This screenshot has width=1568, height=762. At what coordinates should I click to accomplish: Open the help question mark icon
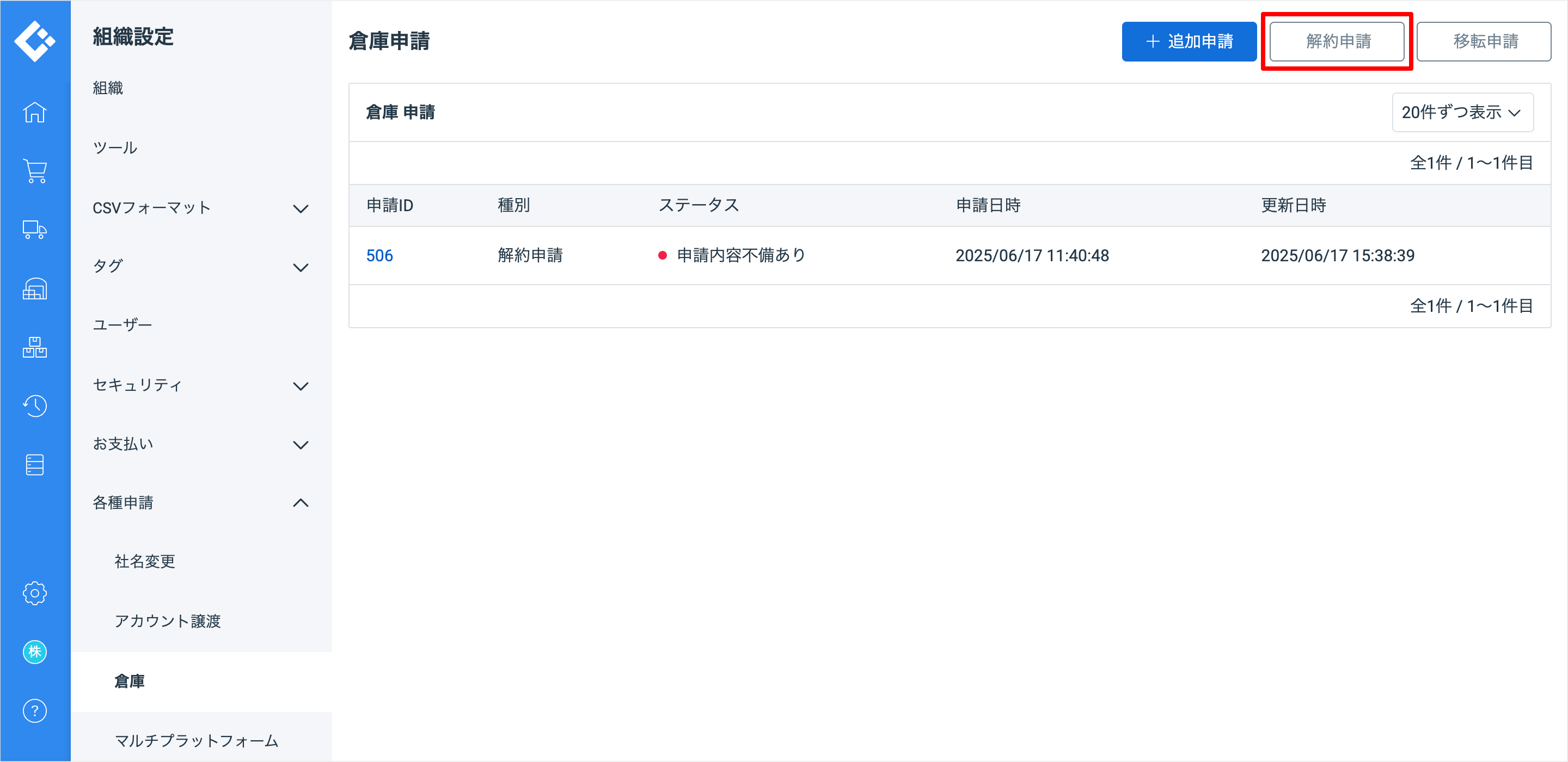[x=35, y=711]
